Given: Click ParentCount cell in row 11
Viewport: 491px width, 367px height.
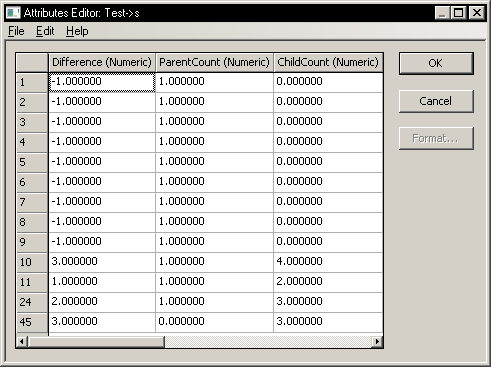Looking at the screenshot, I should pos(214,282).
